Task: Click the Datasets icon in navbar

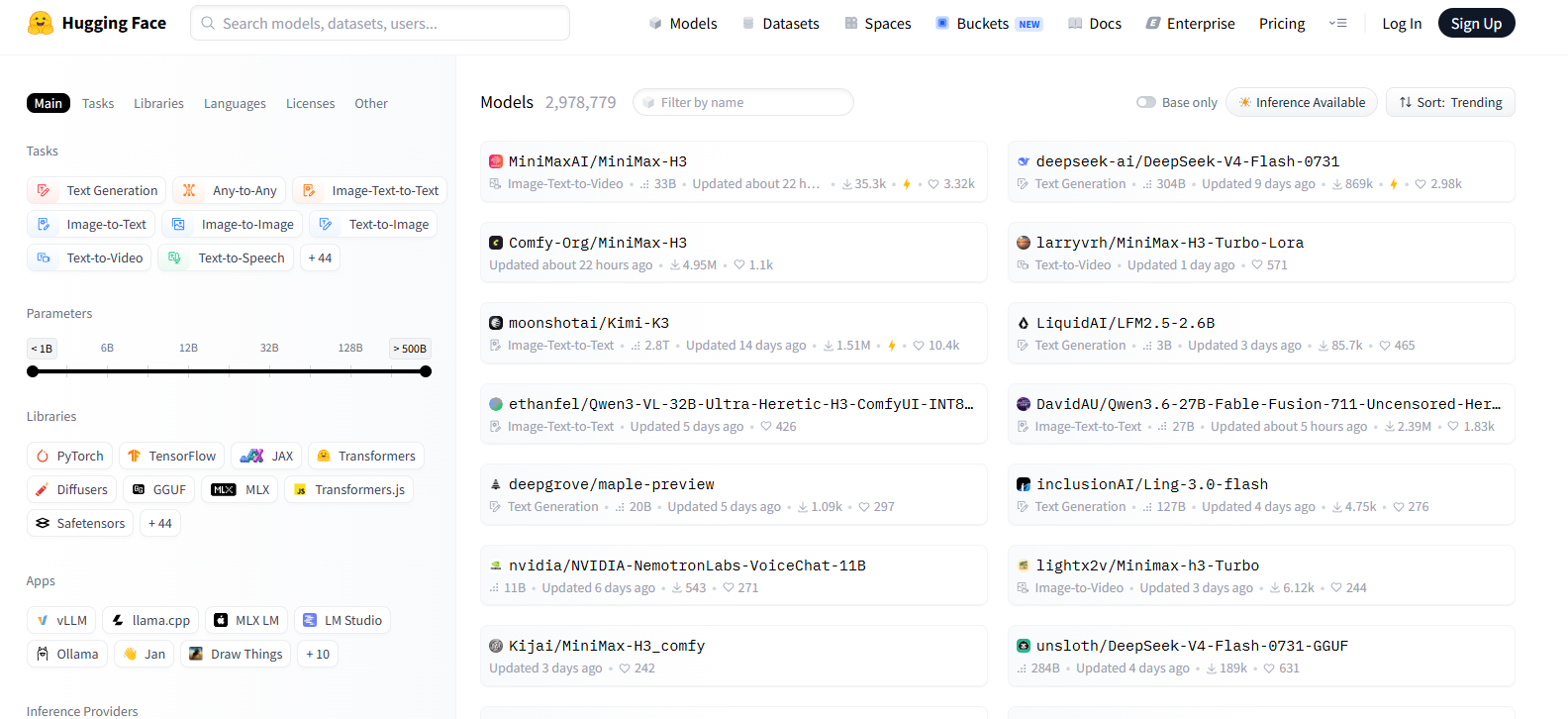Action: pos(748,23)
